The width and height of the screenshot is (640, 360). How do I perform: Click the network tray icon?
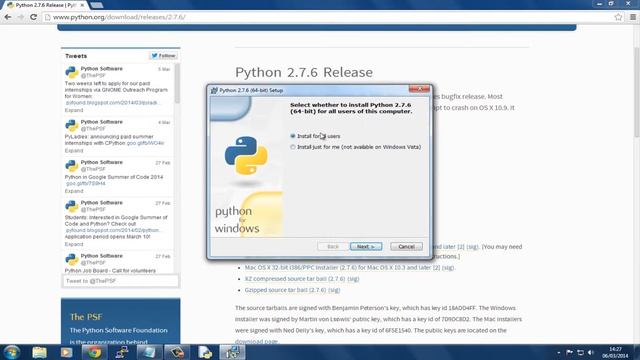coord(580,352)
